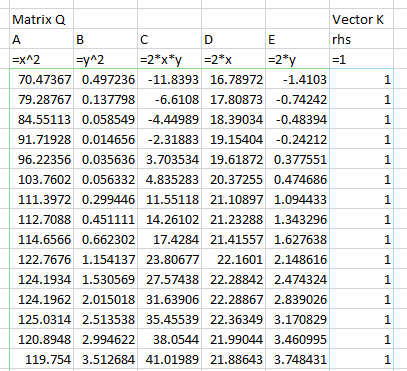Select the '=x^2' formula label cell
Image resolution: width=407 pixels, height=371 pixels.
pyautogui.click(x=41, y=59)
